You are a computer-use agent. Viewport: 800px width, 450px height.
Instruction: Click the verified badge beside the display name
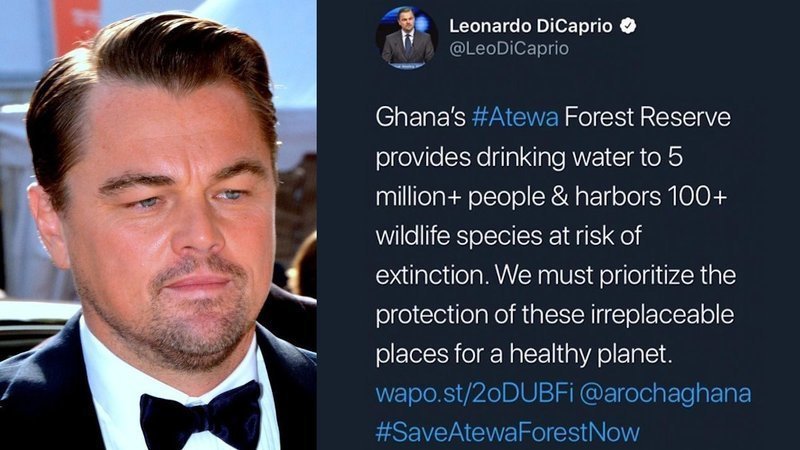coord(628,26)
